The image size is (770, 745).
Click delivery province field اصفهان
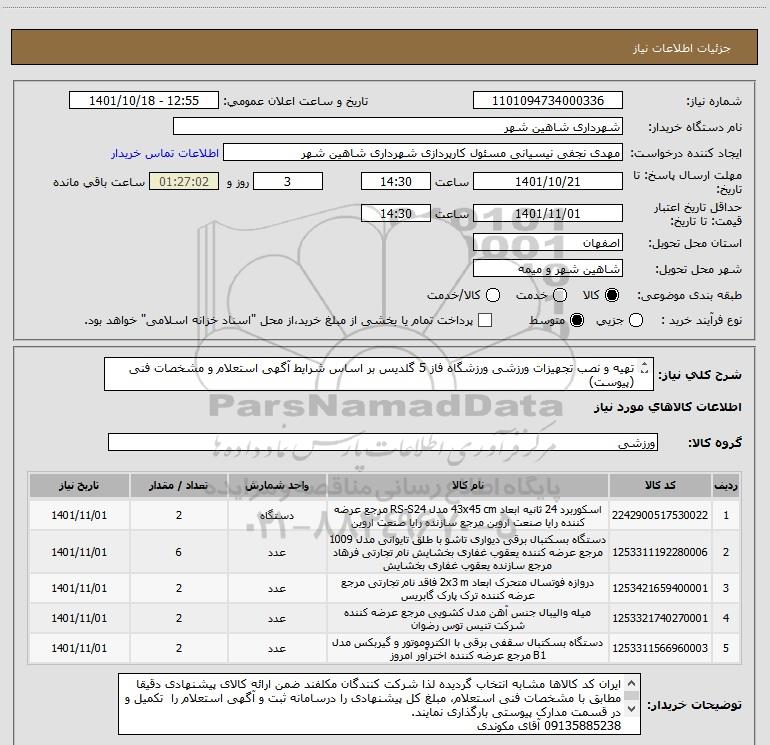coord(548,243)
